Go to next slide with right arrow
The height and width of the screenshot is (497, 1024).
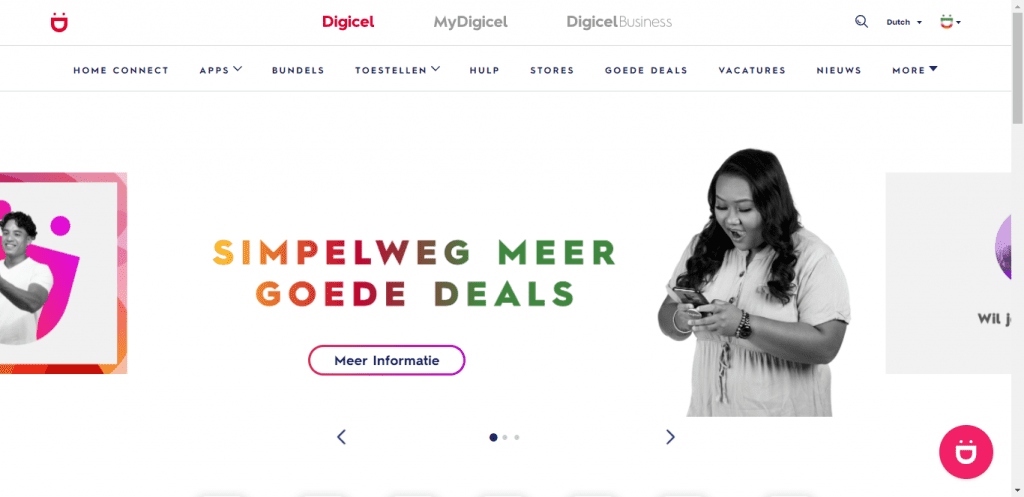670,437
